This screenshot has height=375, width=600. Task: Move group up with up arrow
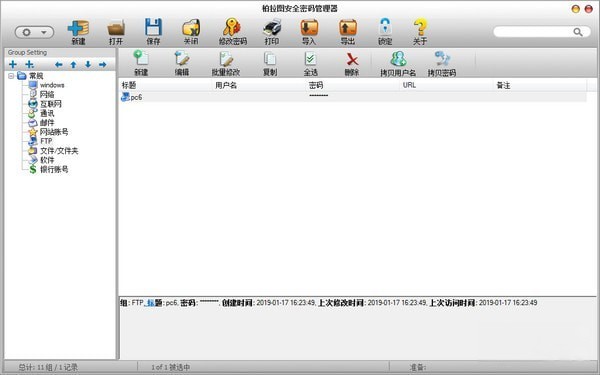pyautogui.click(x=73, y=65)
